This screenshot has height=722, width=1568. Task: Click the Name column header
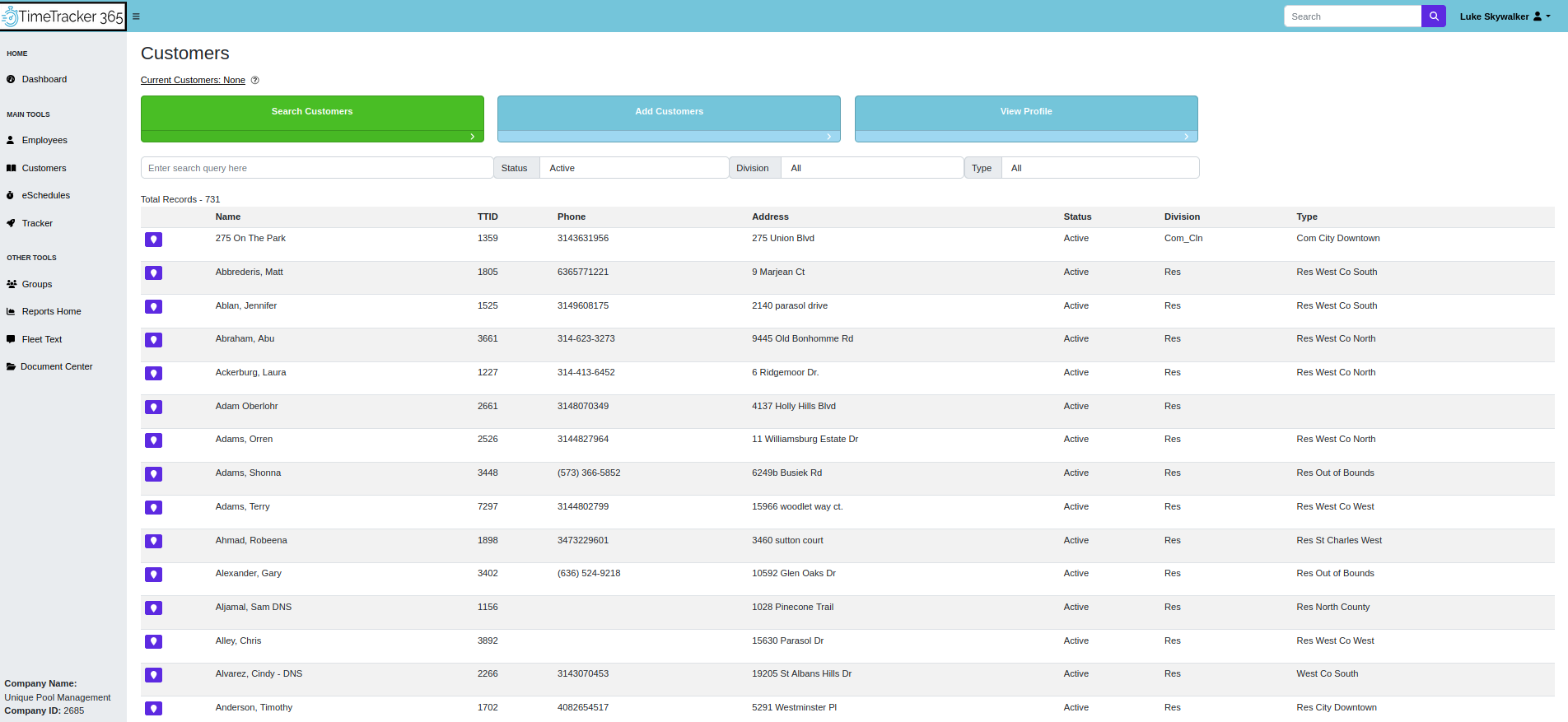(228, 217)
